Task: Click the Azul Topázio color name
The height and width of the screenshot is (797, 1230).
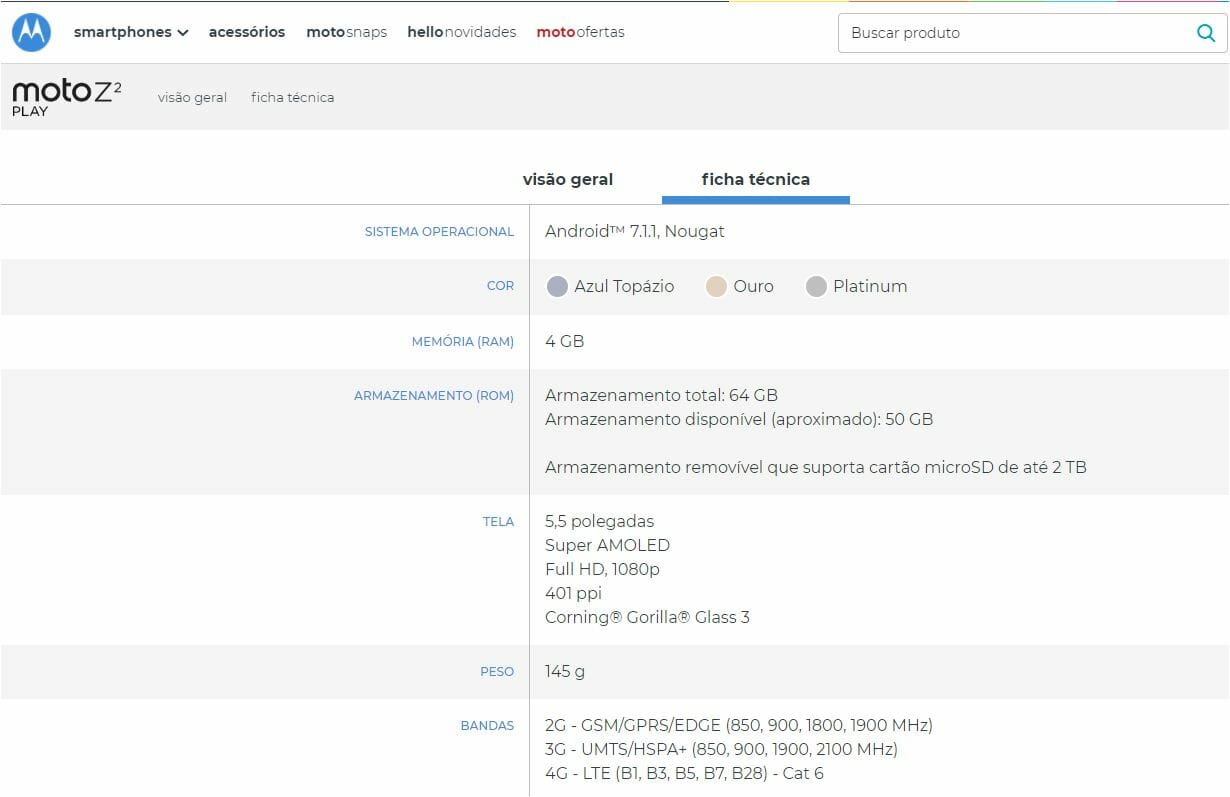Action: tap(624, 287)
